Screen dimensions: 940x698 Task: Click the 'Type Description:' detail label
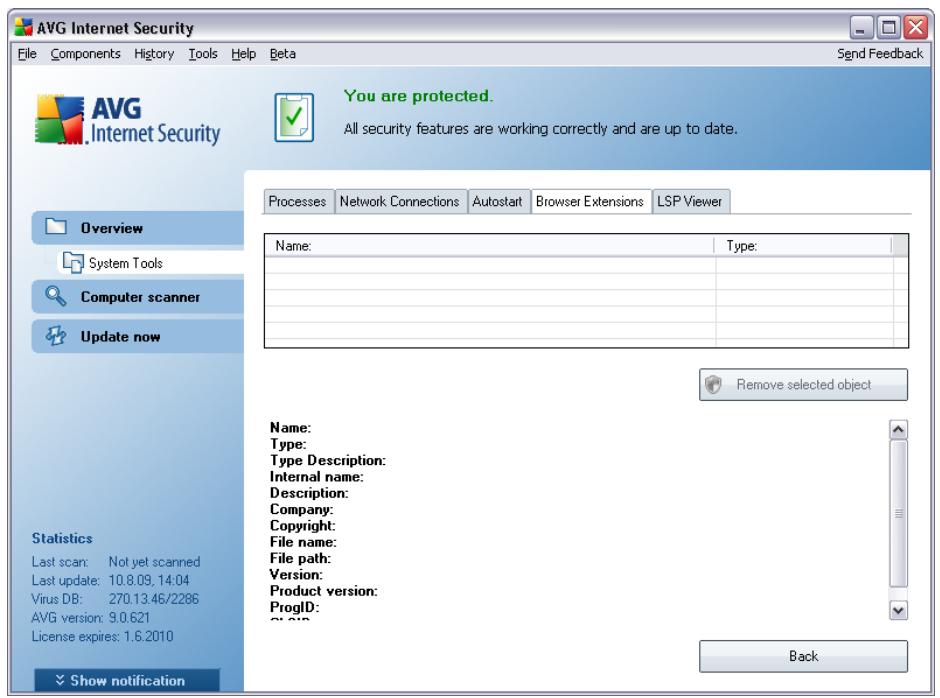(327, 460)
